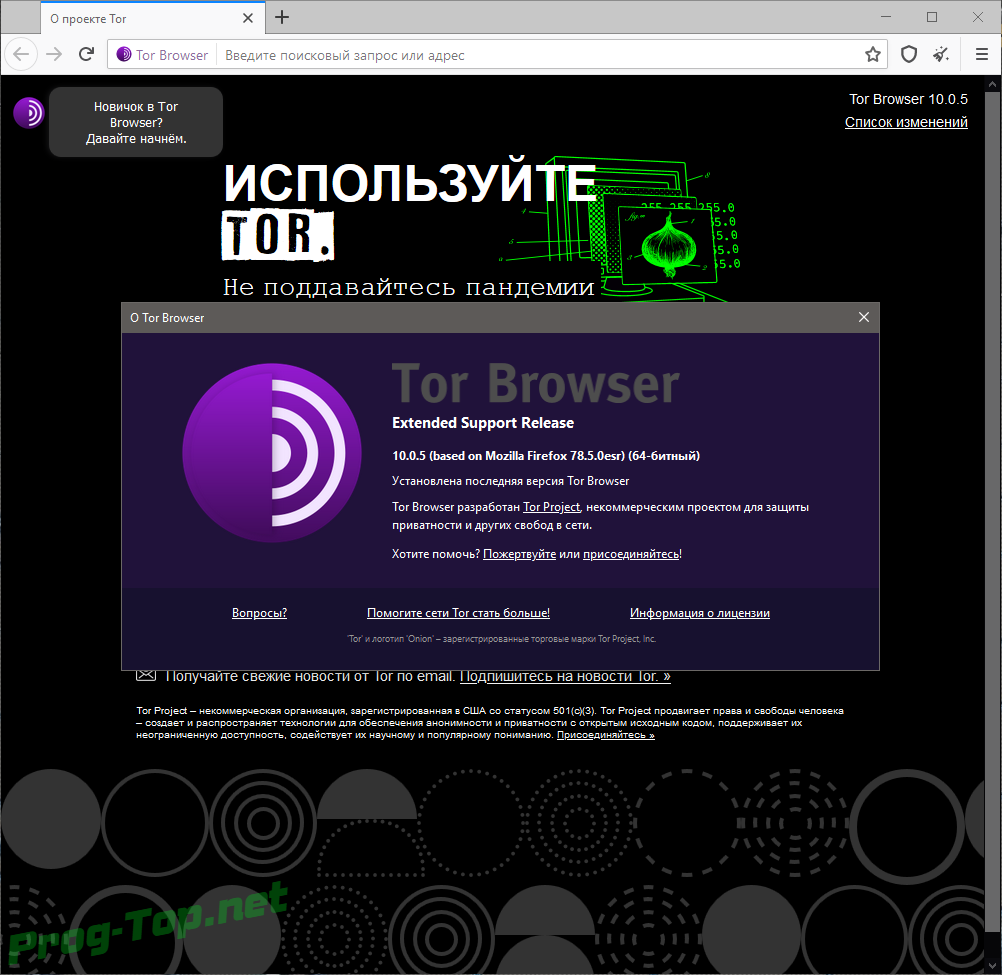Image resolution: width=1002 pixels, height=975 pixels.
Task: Click the New Identity broom icon
Action: [x=941, y=54]
